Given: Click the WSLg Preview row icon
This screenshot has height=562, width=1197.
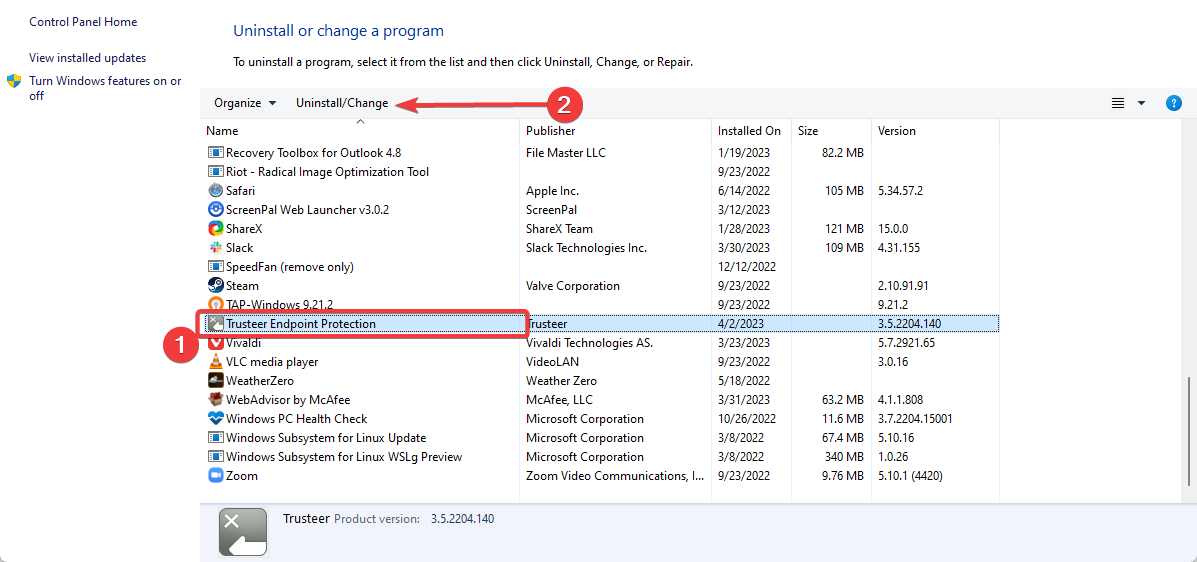Looking at the screenshot, I should [x=215, y=457].
